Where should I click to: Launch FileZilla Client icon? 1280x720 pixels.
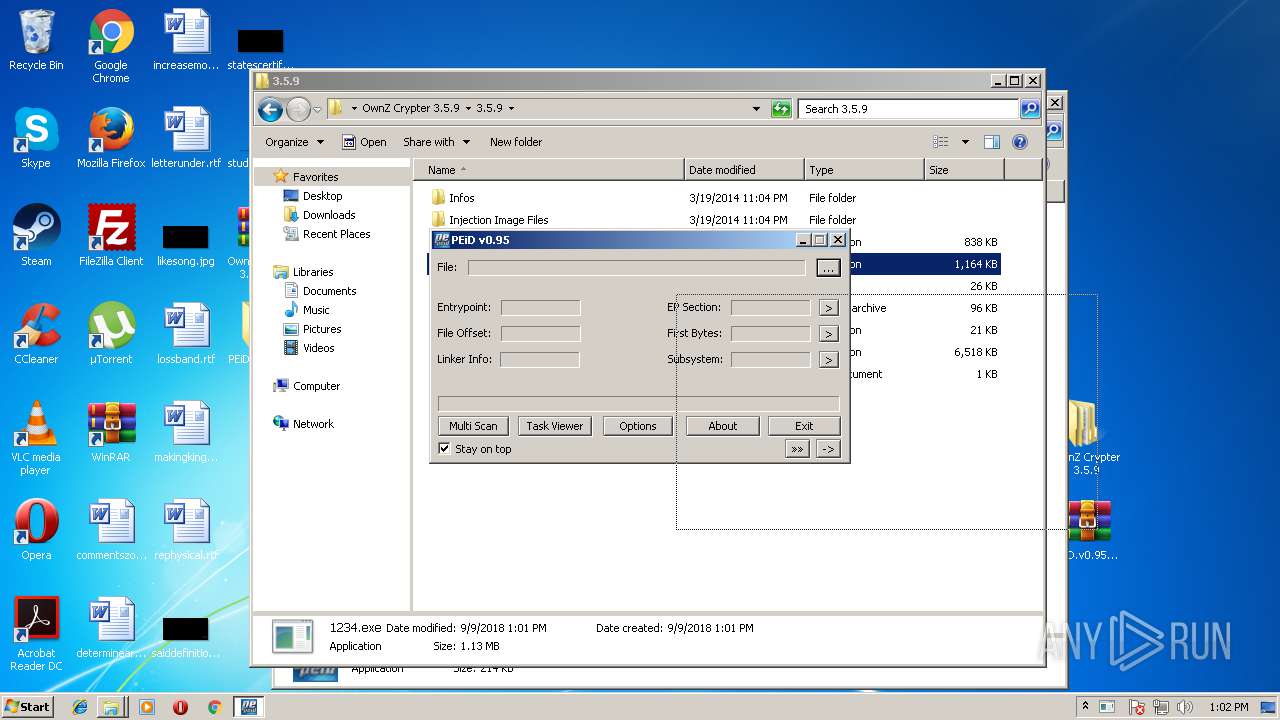coord(111,236)
